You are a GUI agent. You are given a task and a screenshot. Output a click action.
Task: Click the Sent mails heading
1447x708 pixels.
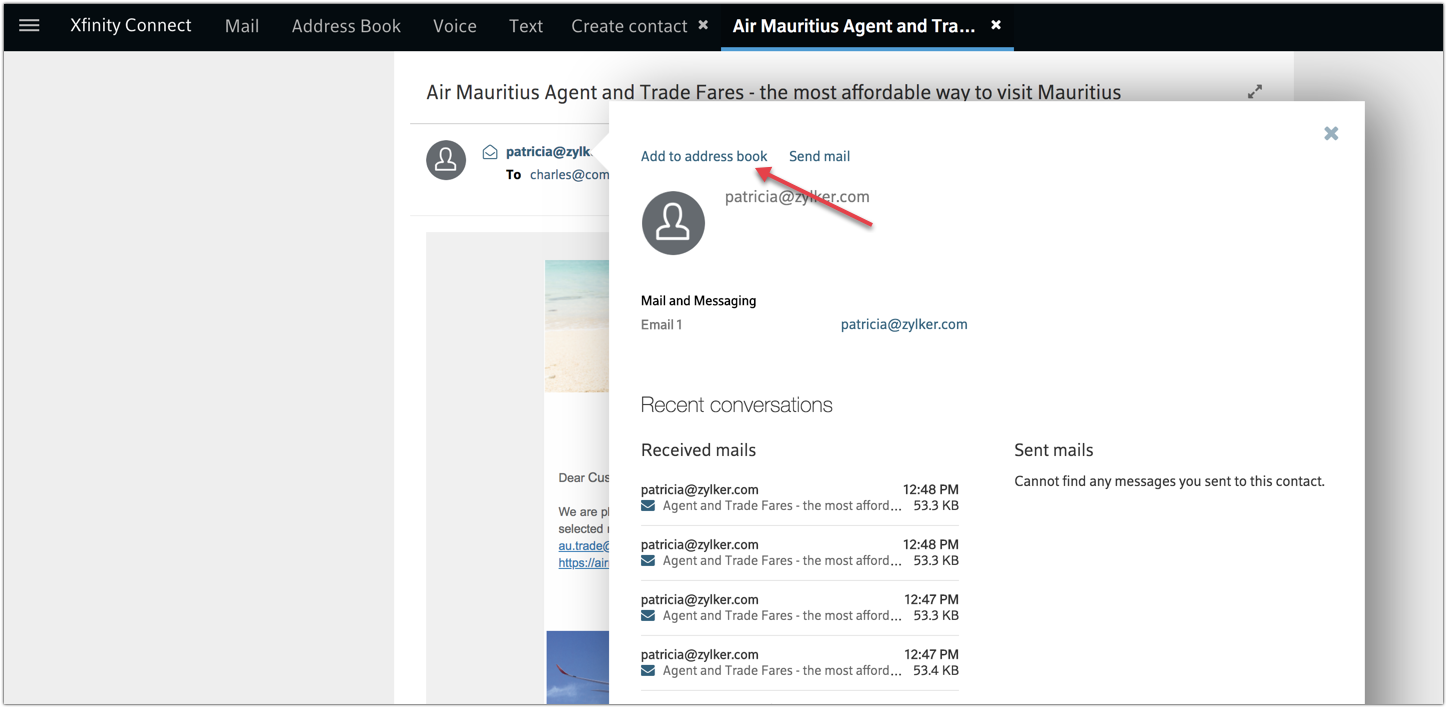[1054, 450]
